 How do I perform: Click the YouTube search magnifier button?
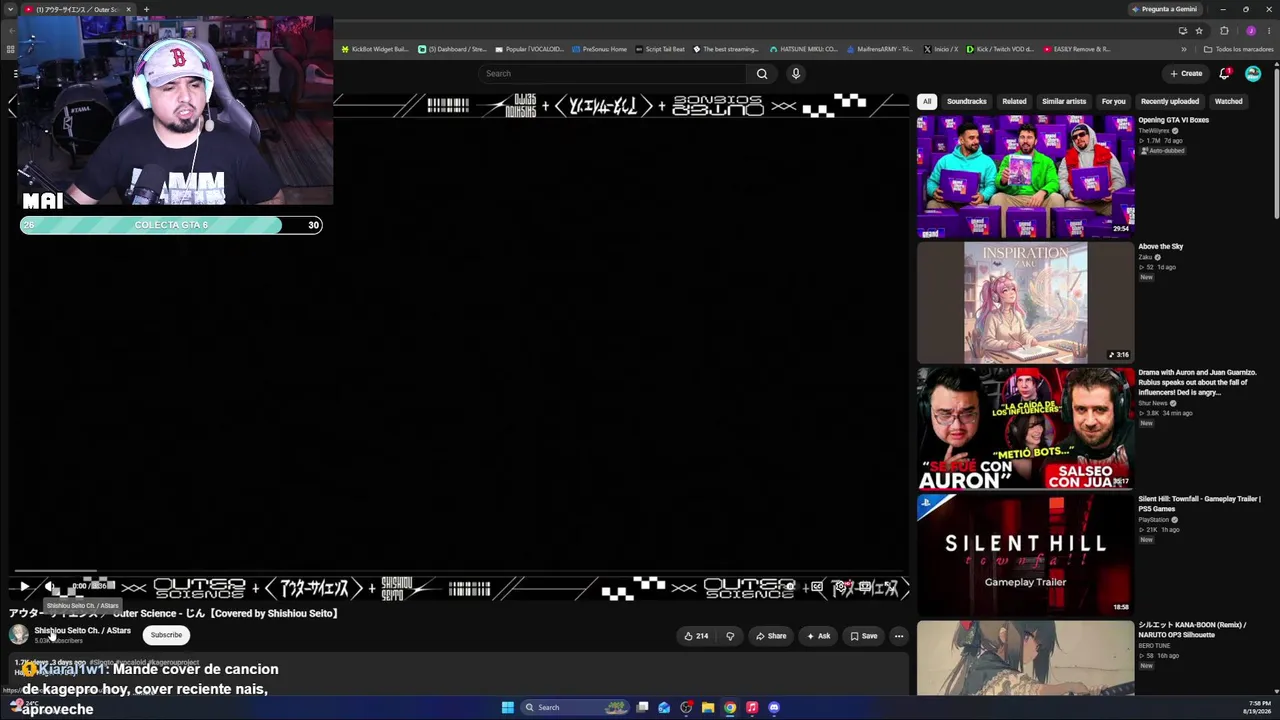click(762, 73)
